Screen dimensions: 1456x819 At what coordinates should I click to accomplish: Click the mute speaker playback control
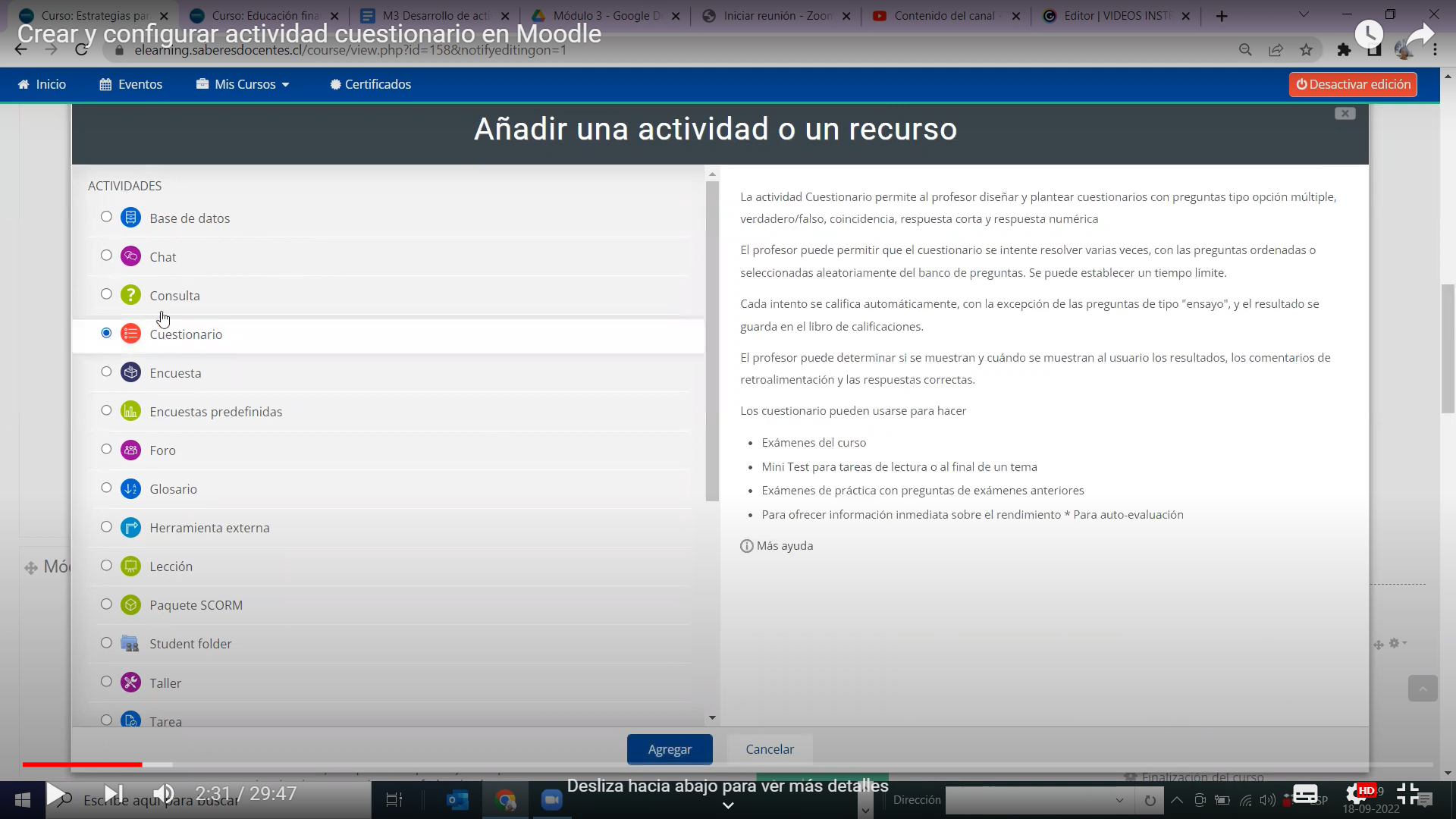163,793
